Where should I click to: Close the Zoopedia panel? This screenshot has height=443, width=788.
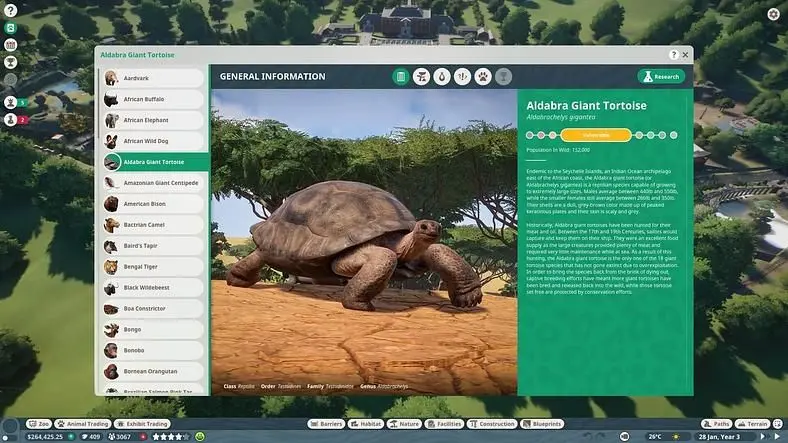click(x=685, y=55)
